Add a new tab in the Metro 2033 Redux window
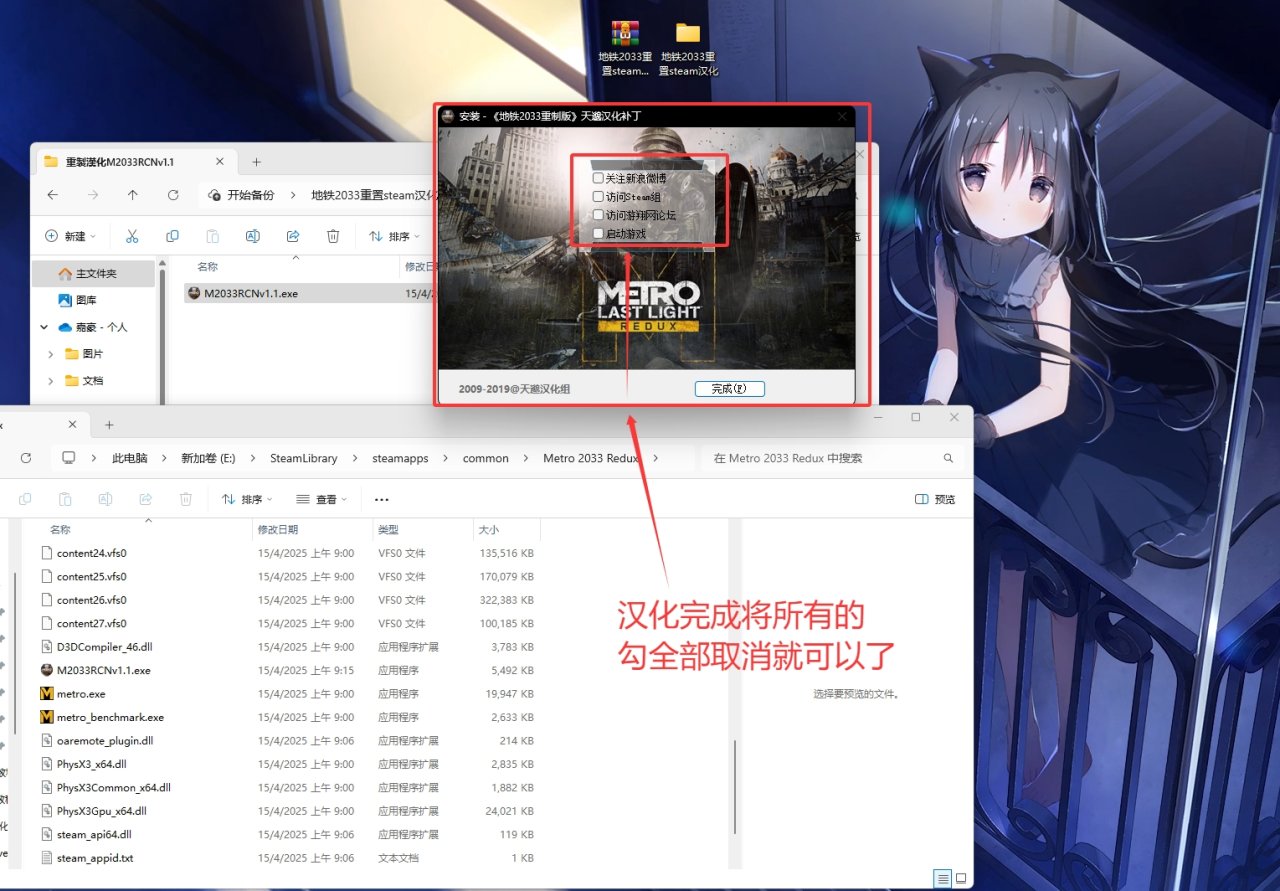This screenshot has height=891, width=1280. [109, 425]
